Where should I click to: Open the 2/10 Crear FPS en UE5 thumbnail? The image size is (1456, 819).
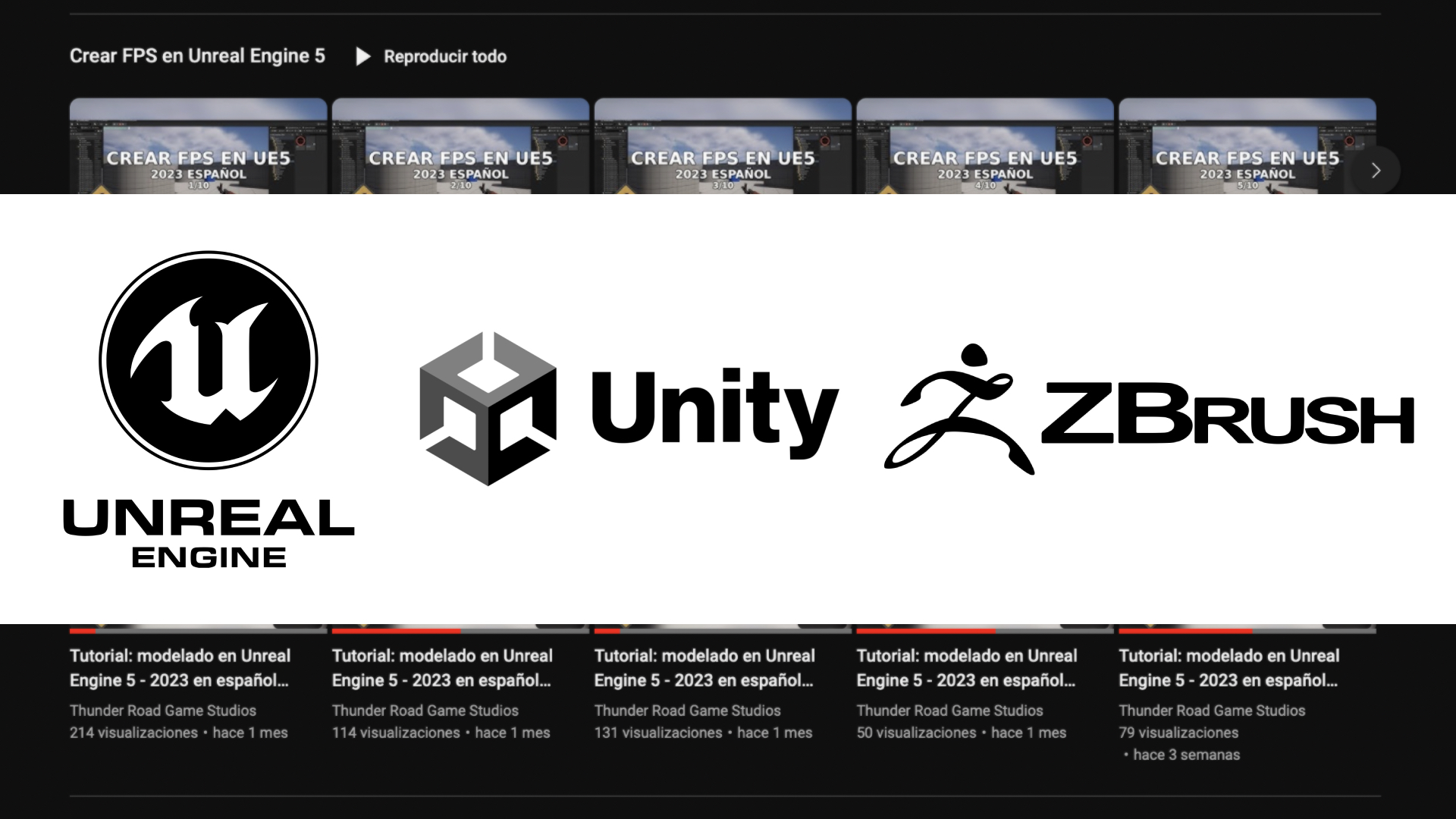coord(460,146)
